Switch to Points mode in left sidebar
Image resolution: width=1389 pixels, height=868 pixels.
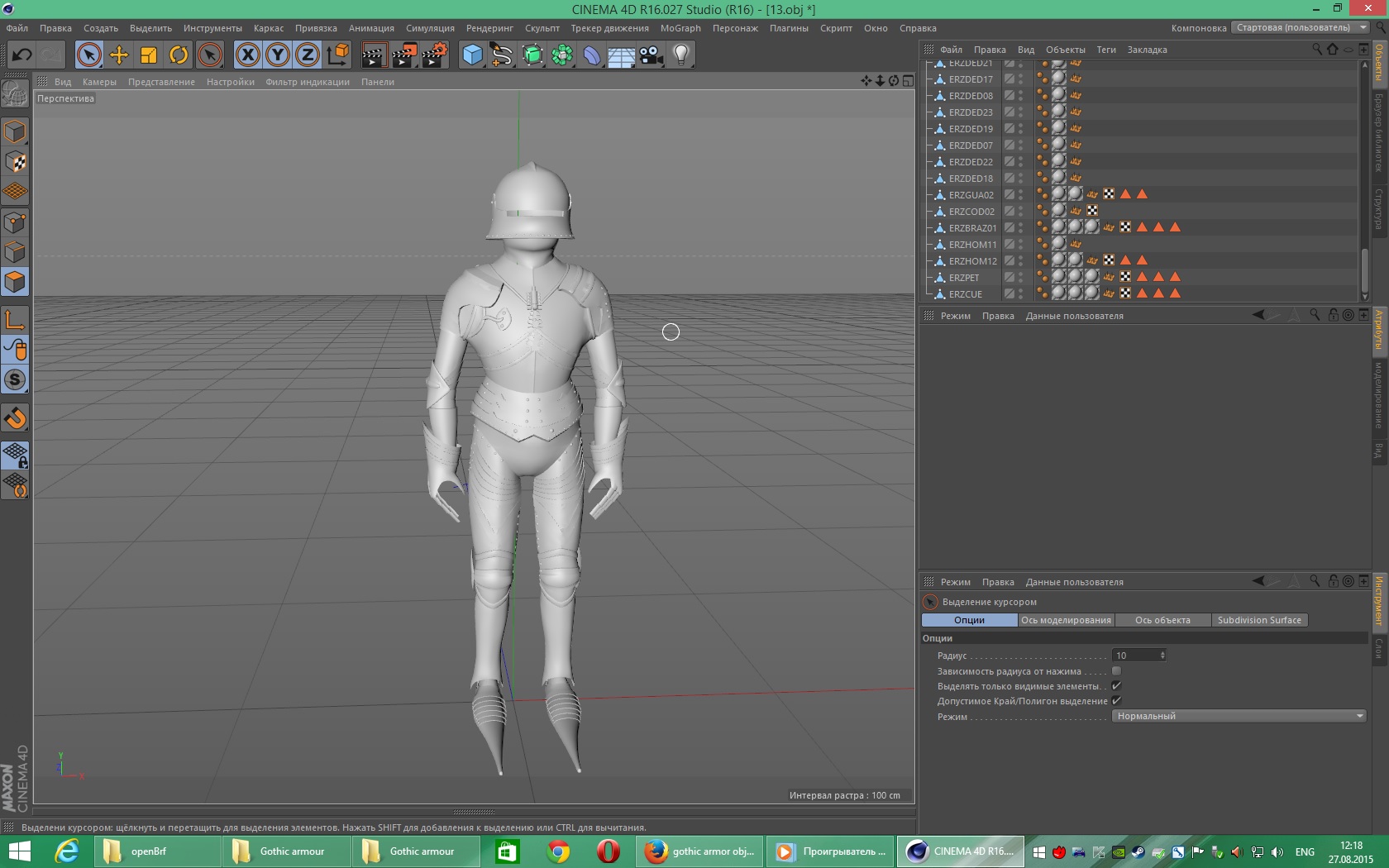click(x=15, y=222)
